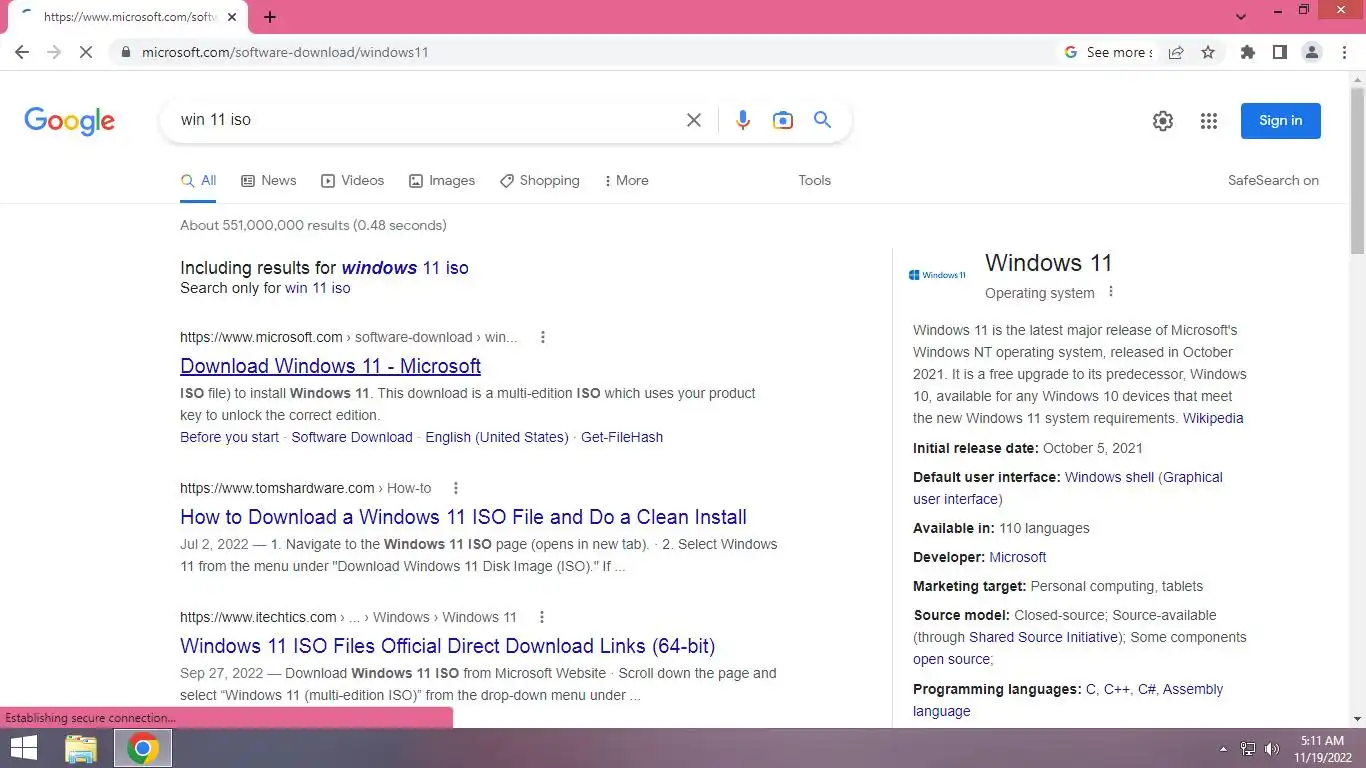Viewport: 1366px width, 768px height.
Task: Share this page from the address bar
Action: click(1176, 52)
